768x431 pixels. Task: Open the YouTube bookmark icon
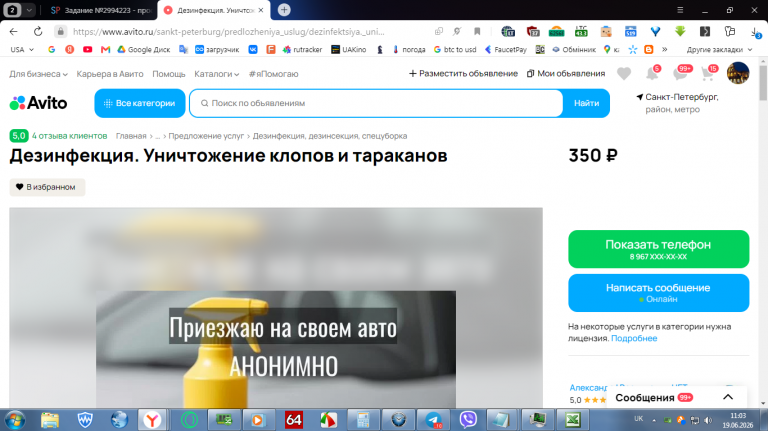pyautogui.click(x=87, y=49)
